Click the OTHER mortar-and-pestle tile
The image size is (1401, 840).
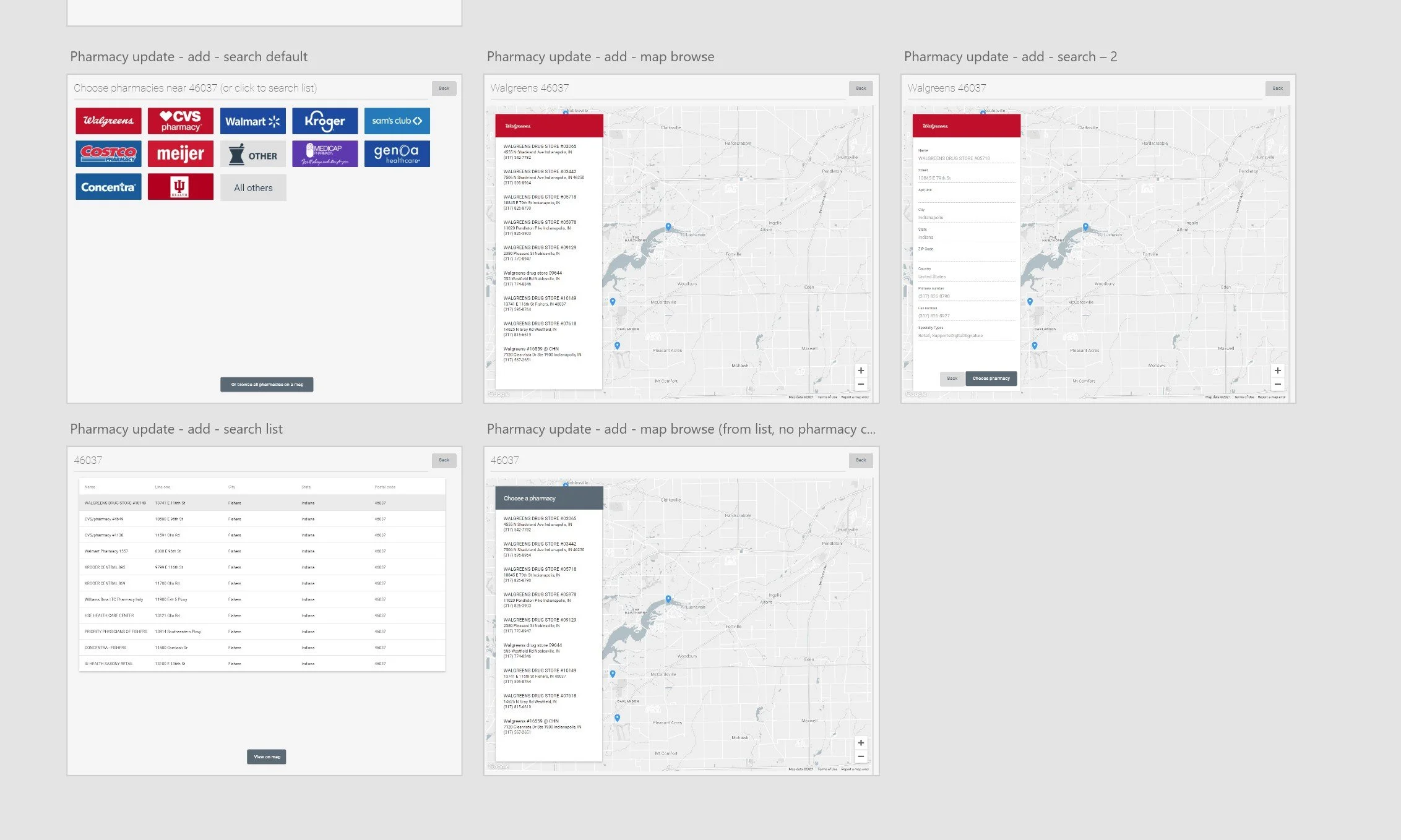coord(252,155)
